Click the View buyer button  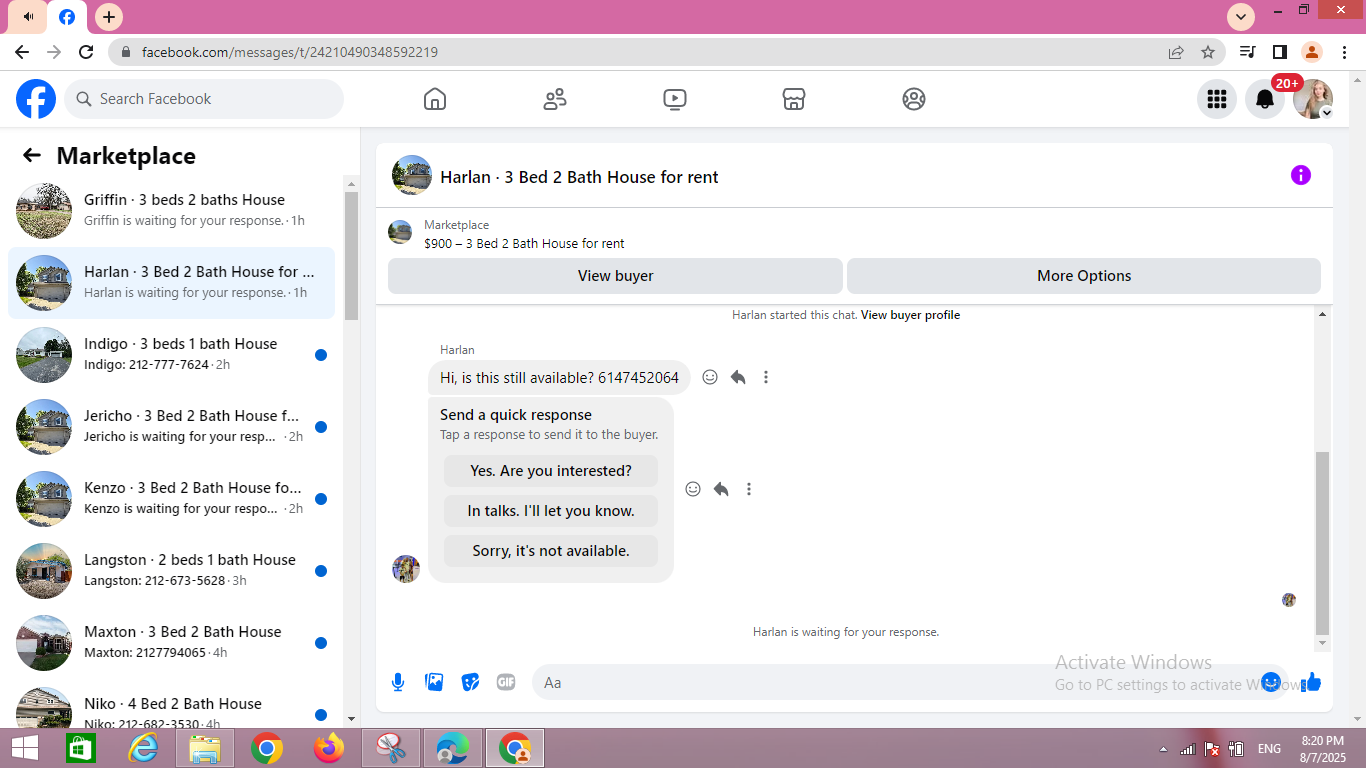(615, 276)
